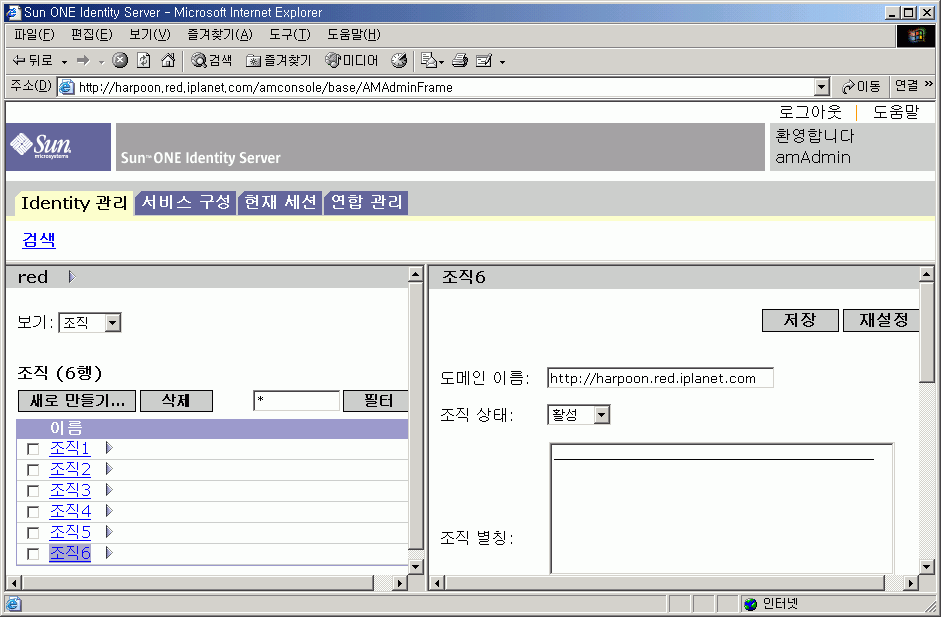Click the Refresh page toolbar icon
Screen dimensions: 941x617
(144, 60)
